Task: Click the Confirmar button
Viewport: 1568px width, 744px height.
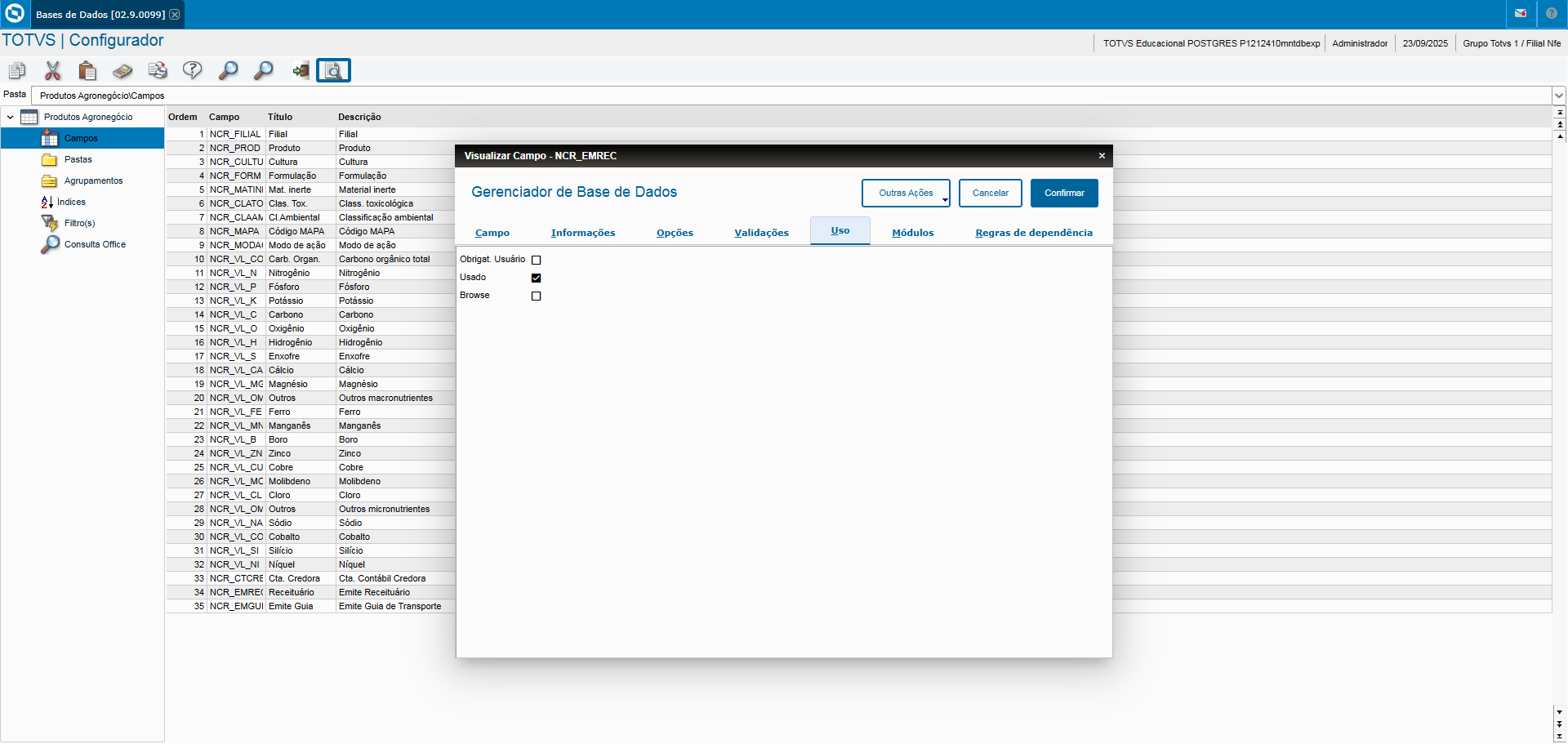Action: pyautogui.click(x=1064, y=193)
